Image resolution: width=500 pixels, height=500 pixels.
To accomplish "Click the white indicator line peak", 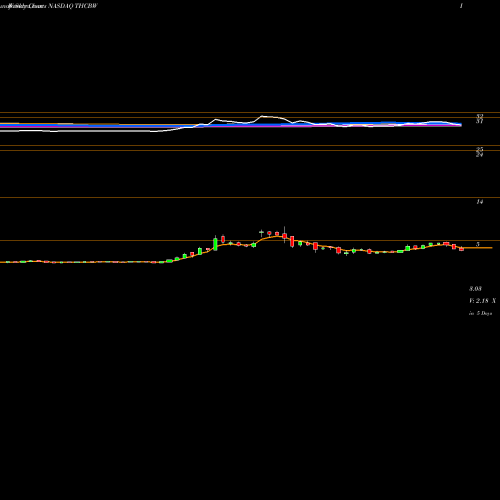I will coord(262,116).
